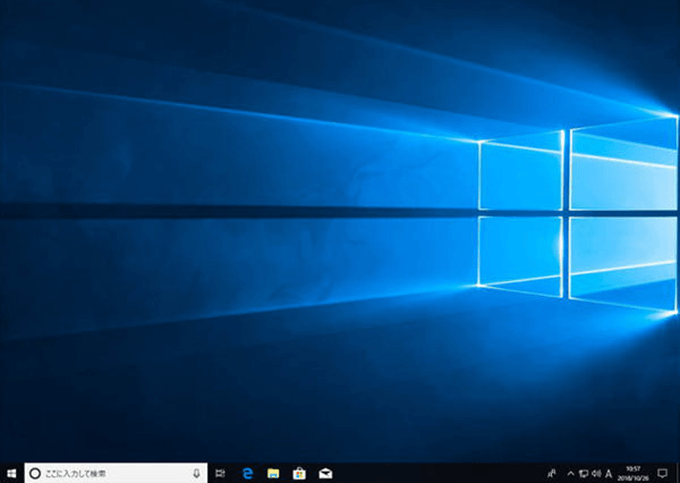
Task: Open Microsoft Store from the taskbar
Action: point(299,473)
